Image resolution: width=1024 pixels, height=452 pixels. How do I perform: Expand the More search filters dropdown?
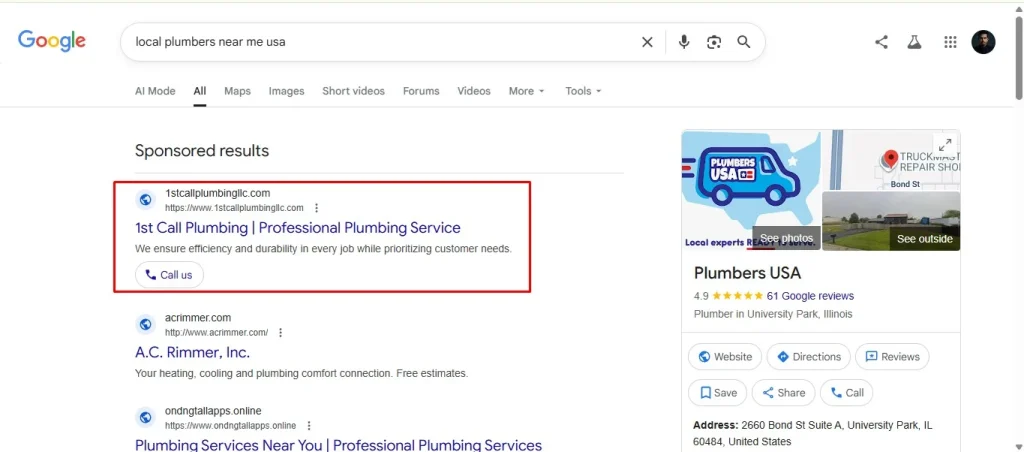pos(526,91)
